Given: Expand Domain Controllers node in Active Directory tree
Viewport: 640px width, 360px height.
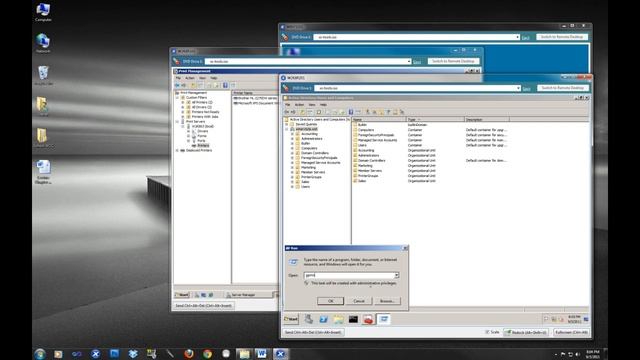Looking at the screenshot, I should point(292,153).
